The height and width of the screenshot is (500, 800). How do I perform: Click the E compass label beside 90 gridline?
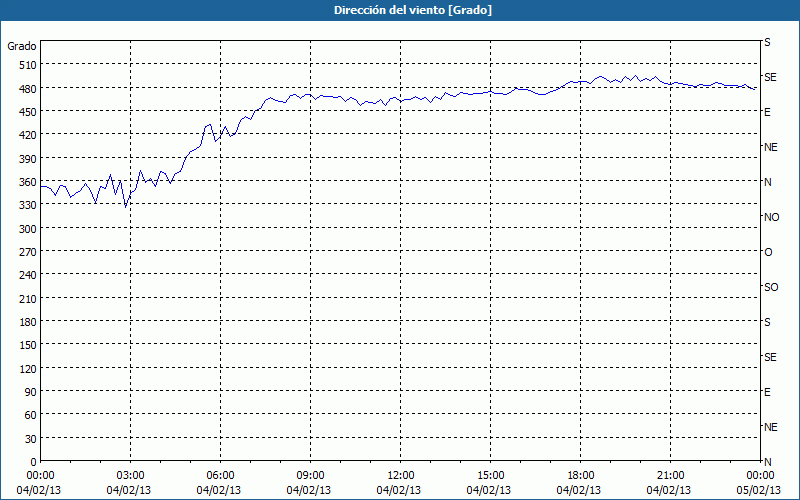point(767,392)
